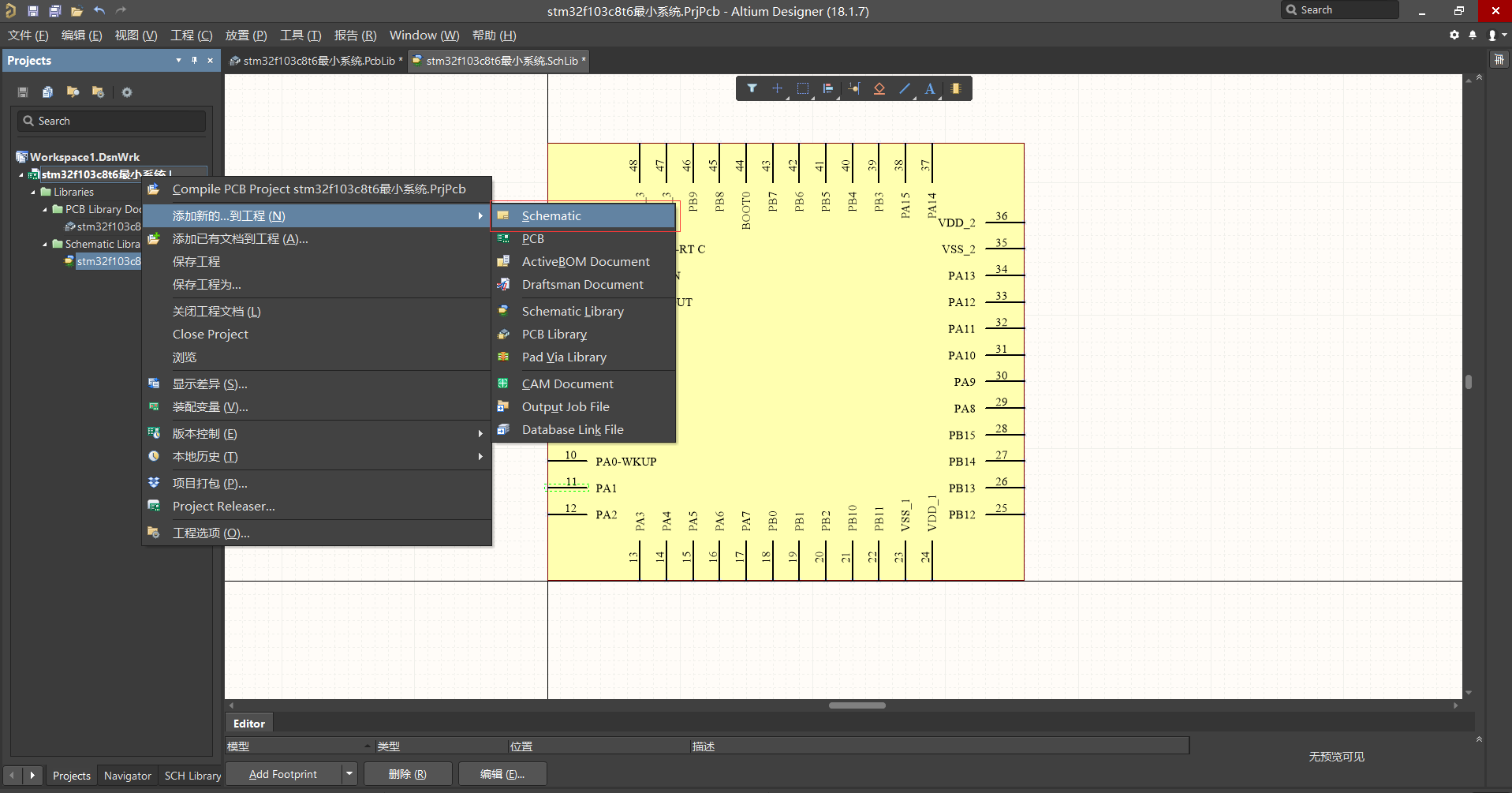The image size is (1512, 793).
Task: Select Output Job File in the submenu
Action: click(x=584, y=406)
